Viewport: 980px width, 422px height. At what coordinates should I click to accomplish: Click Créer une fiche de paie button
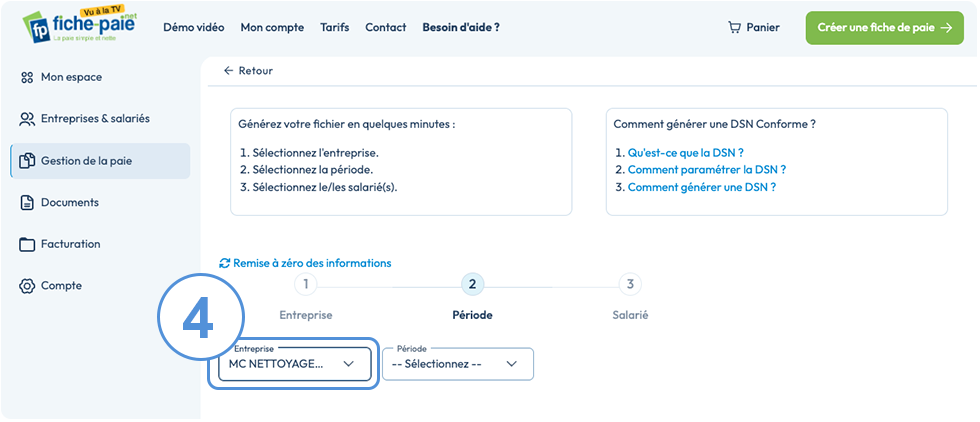point(884,28)
